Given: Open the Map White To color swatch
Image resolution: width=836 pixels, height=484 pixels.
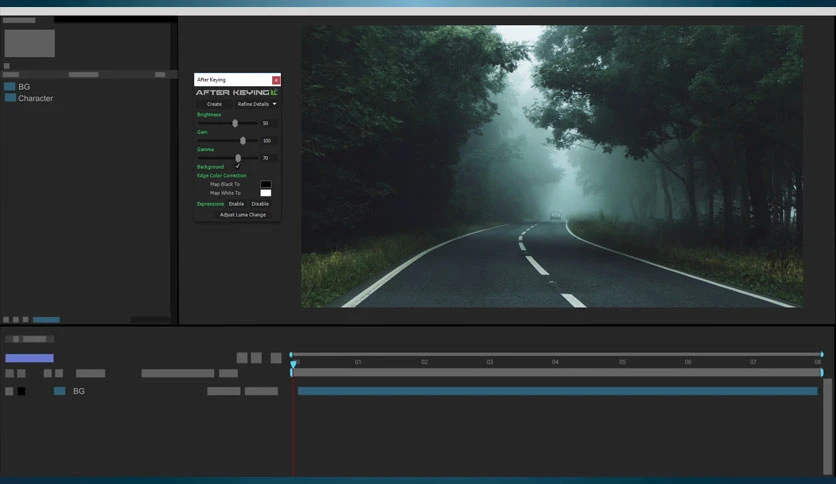Looking at the screenshot, I should point(266,193).
